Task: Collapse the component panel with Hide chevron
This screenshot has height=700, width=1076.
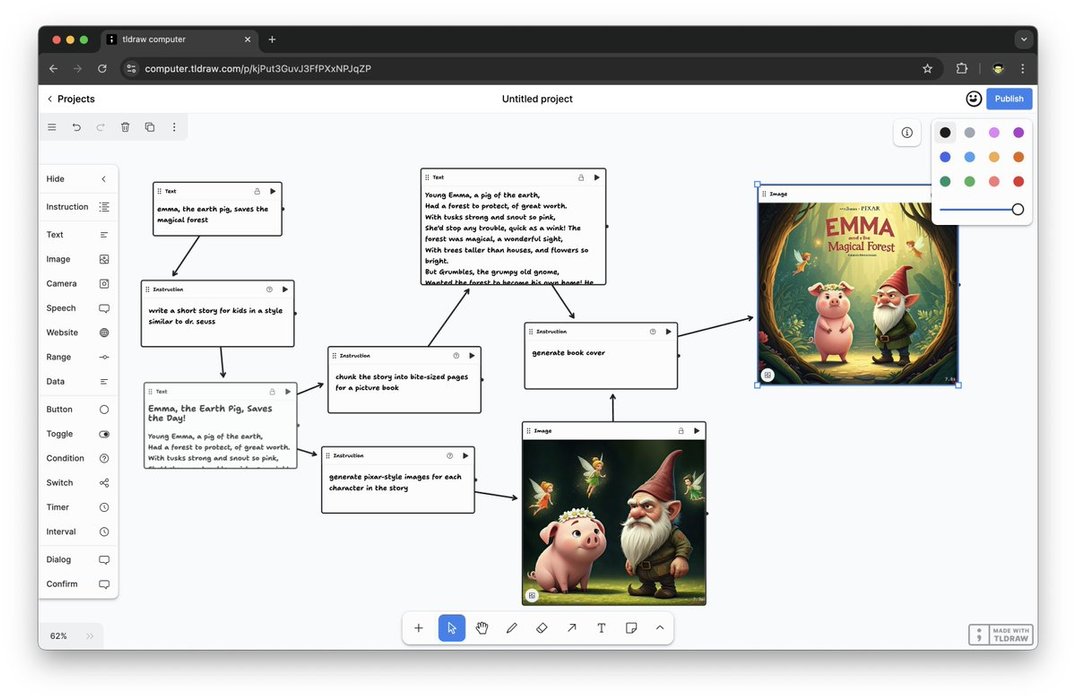Action: (x=104, y=179)
